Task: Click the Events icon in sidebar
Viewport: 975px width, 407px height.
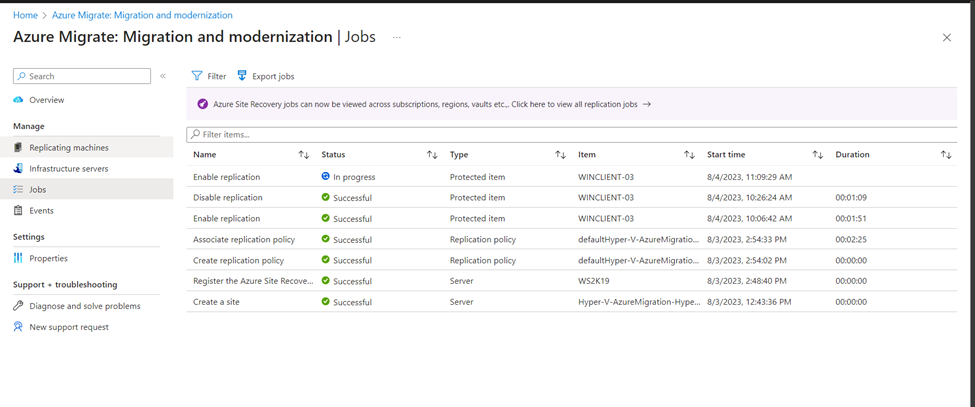Action: tap(18, 211)
